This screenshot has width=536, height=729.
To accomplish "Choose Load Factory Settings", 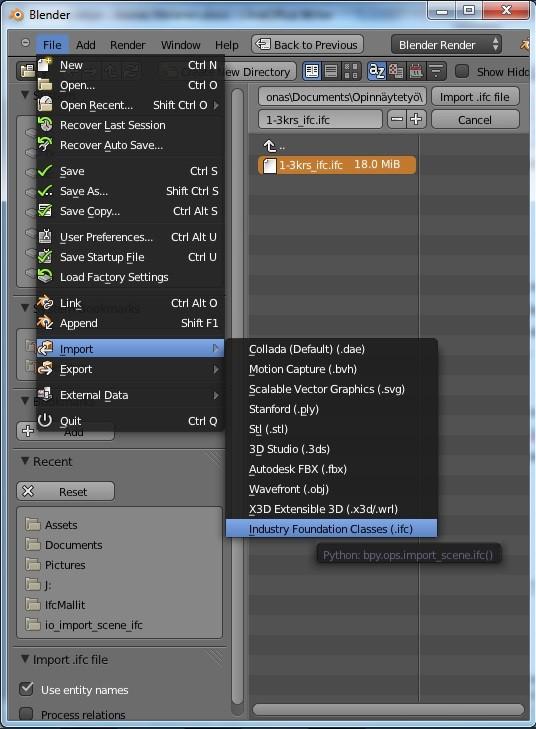I will tap(130, 277).
